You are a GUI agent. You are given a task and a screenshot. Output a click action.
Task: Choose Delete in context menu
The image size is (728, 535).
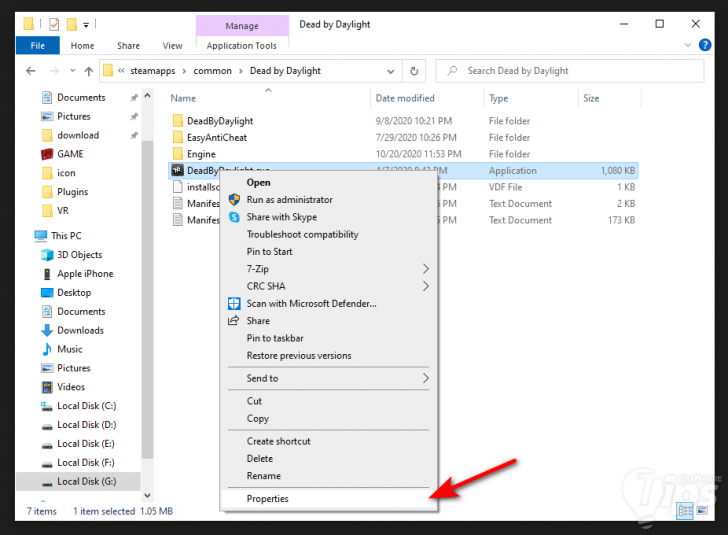[x=329, y=458]
